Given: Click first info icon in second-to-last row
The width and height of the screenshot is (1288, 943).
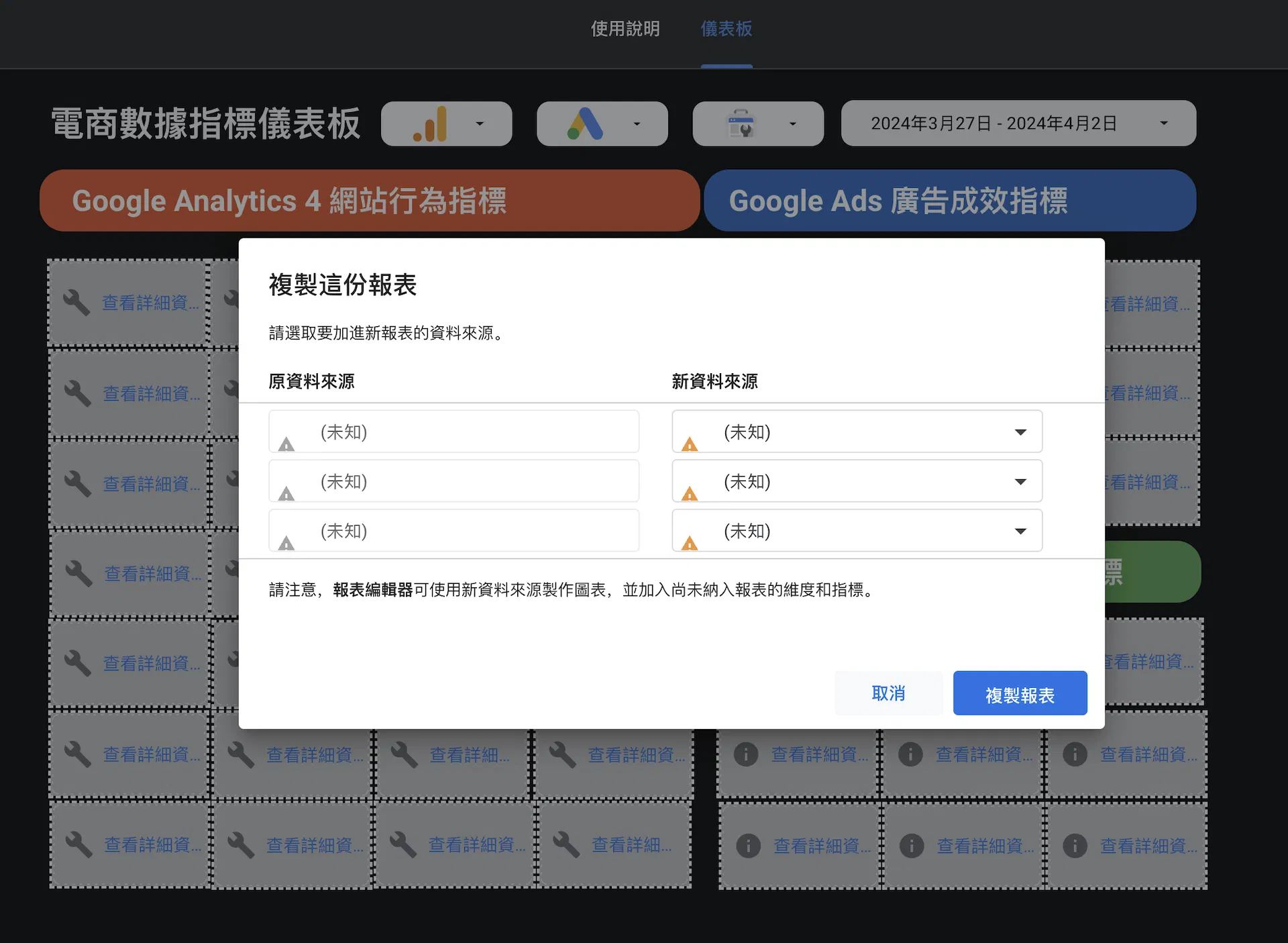Looking at the screenshot, I should click(x=746, y=754).
